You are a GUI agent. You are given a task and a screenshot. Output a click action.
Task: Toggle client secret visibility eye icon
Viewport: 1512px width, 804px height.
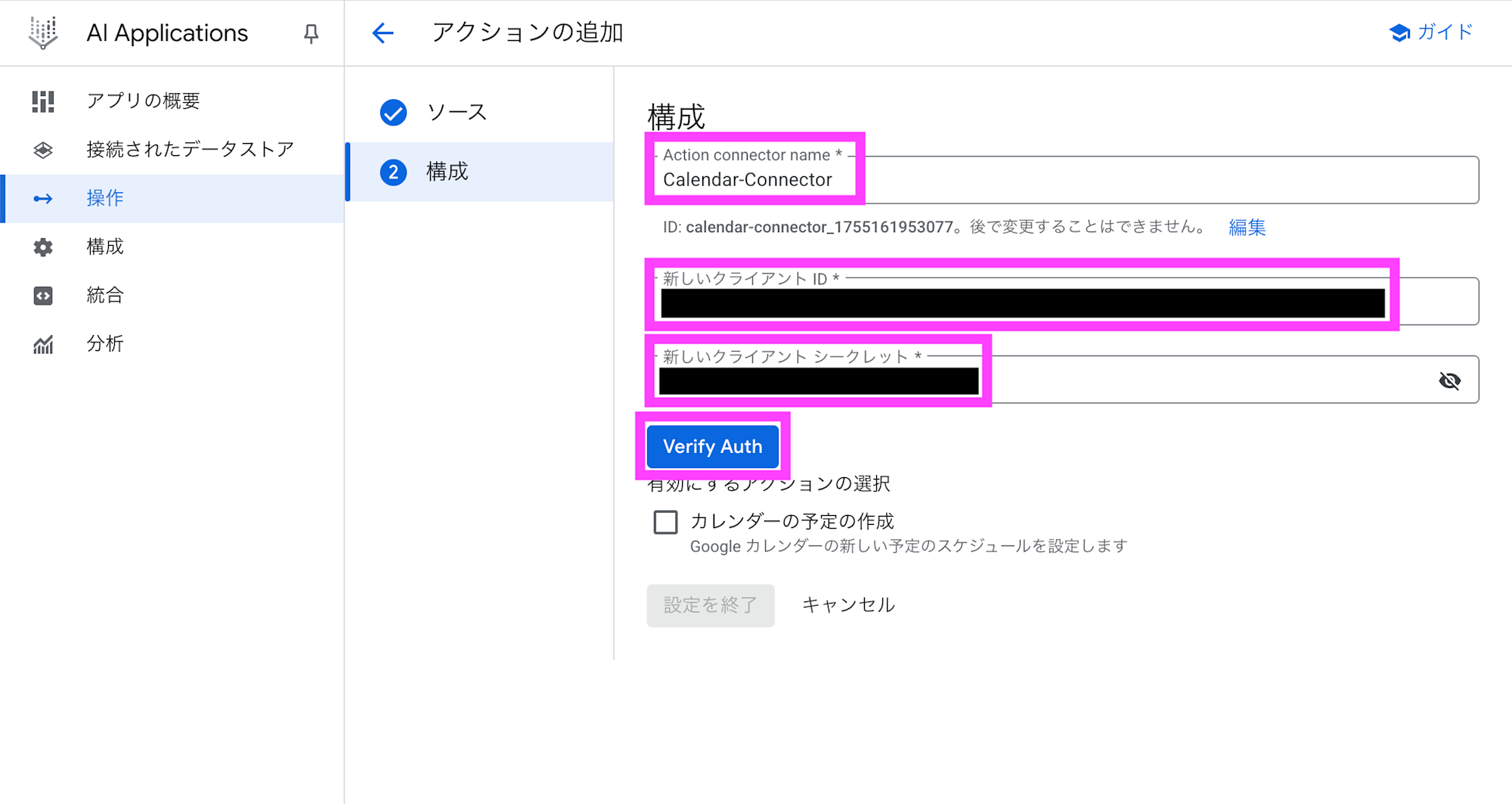[1449, 380]
